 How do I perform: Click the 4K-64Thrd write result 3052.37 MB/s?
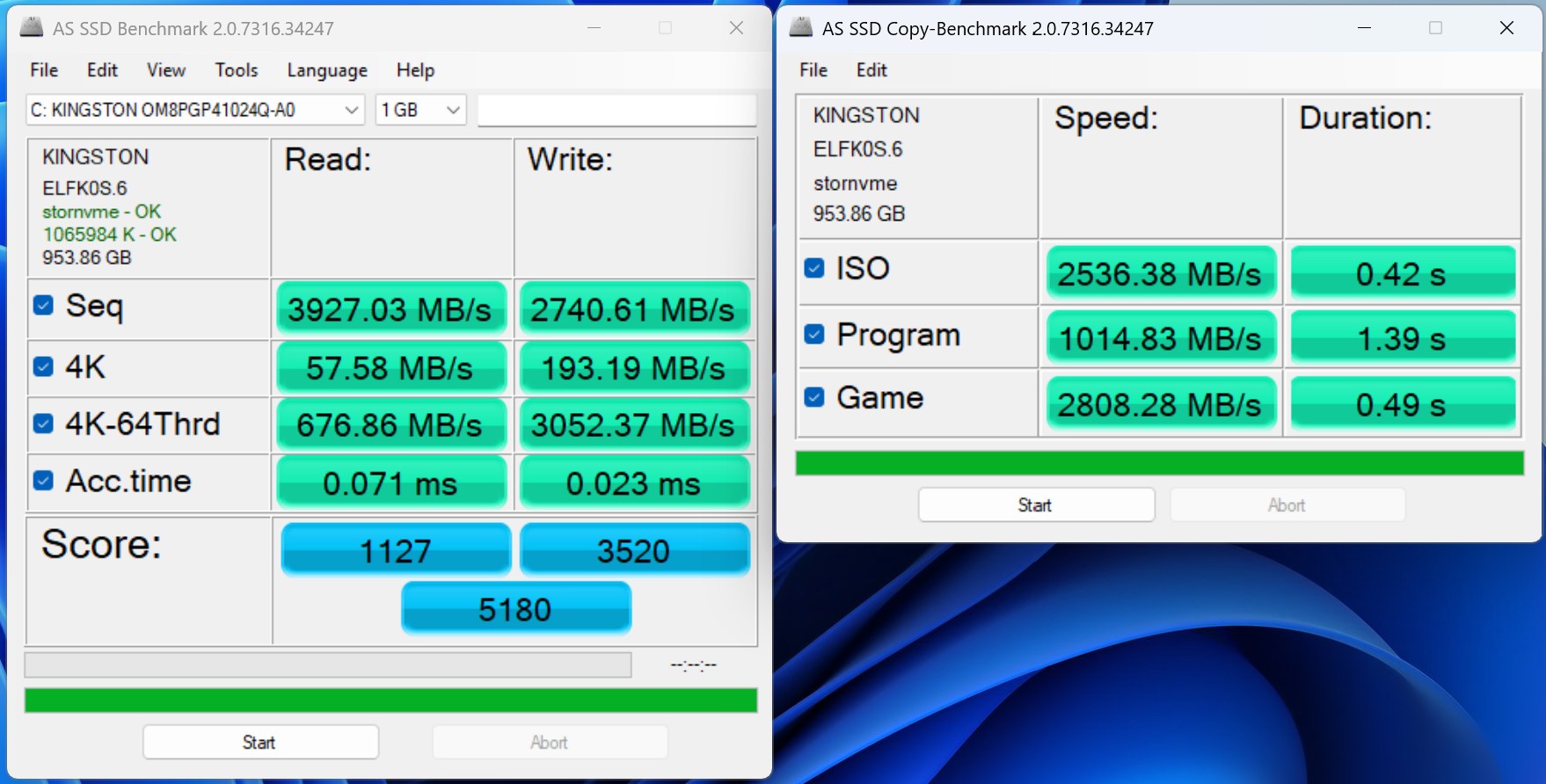coord(634,425)
